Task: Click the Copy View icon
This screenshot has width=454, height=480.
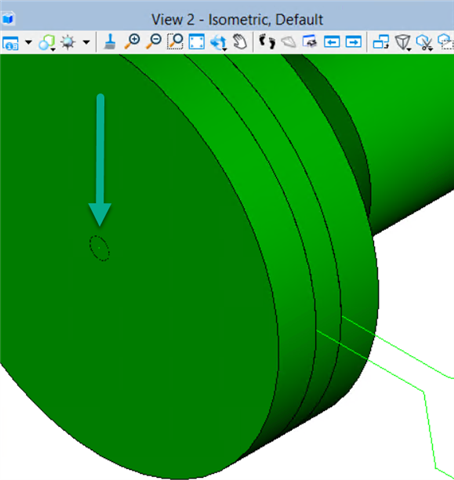Action: [x=381, y=42]
